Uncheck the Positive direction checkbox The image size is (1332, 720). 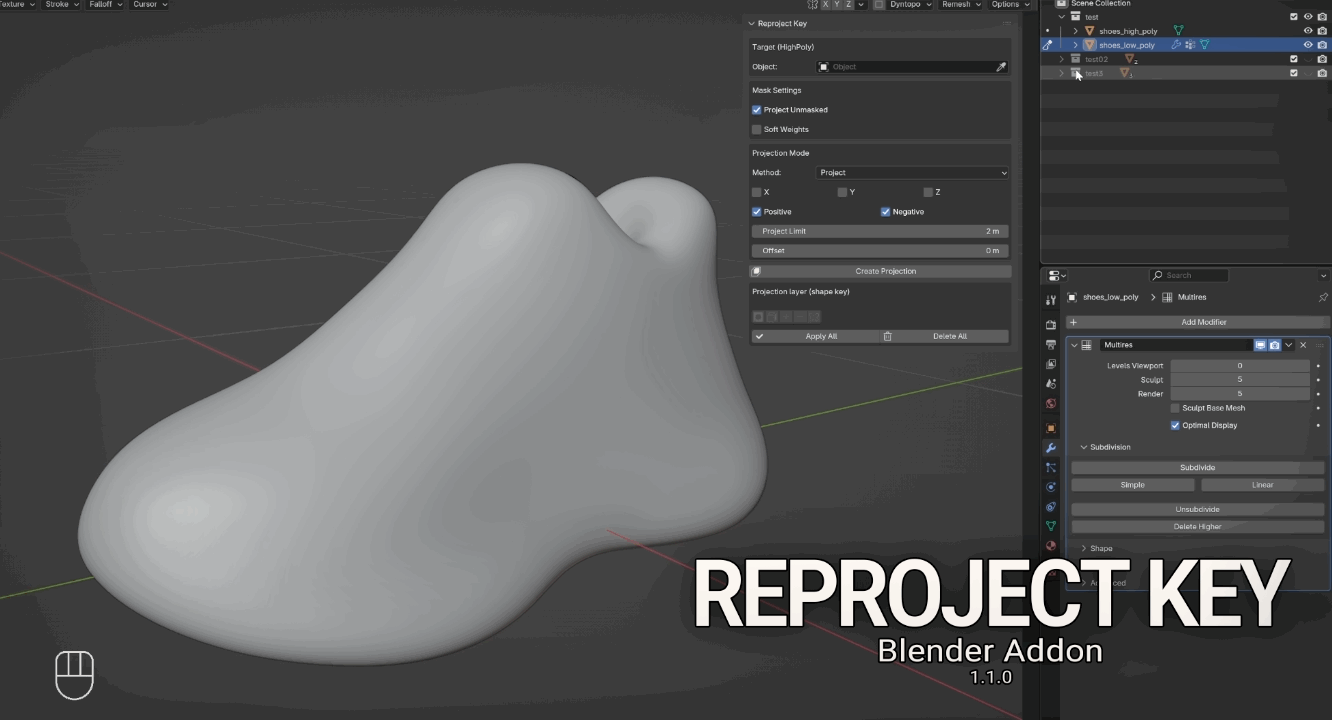757,212
